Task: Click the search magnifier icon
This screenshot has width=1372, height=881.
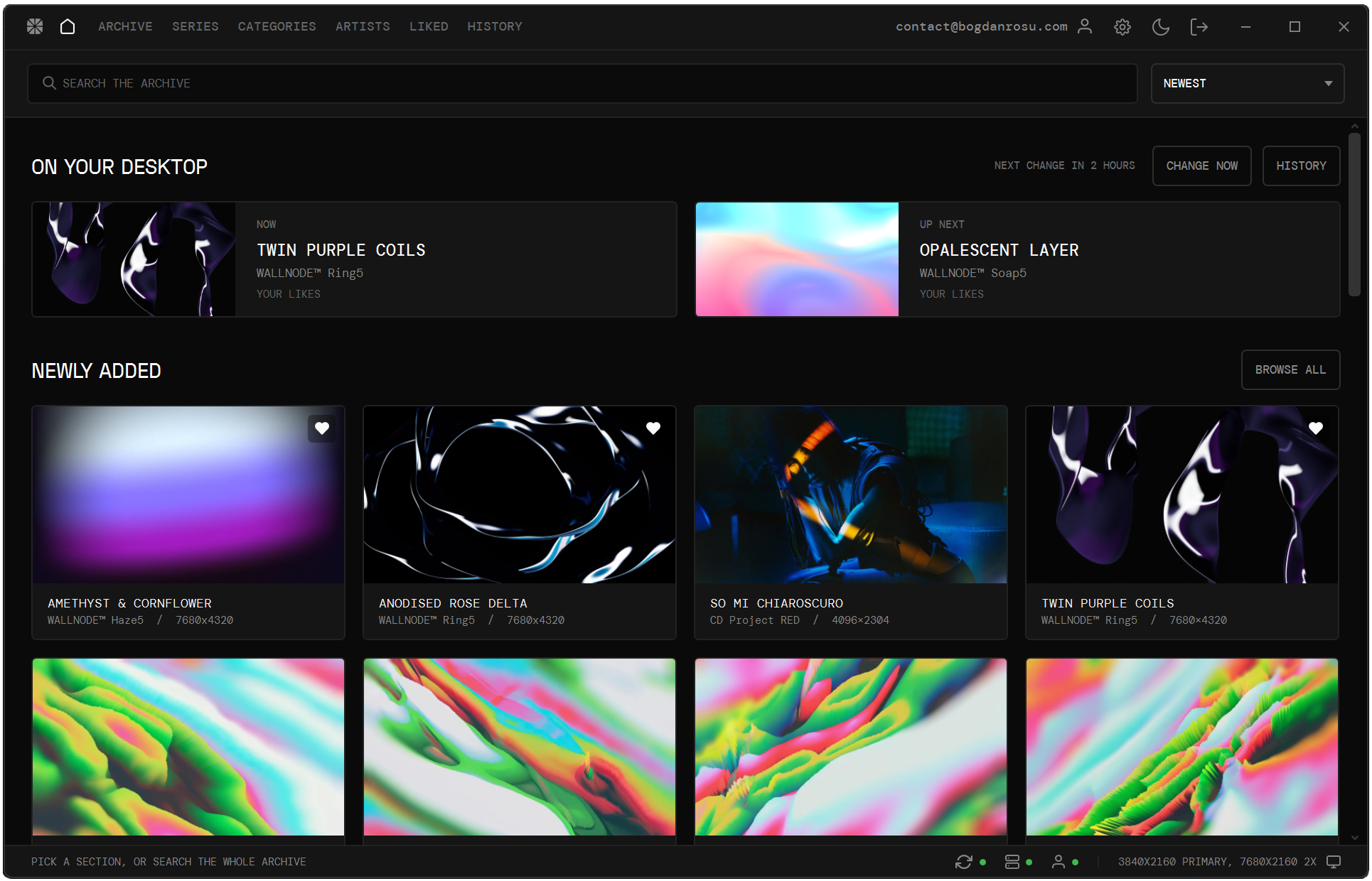Action: 49,83
